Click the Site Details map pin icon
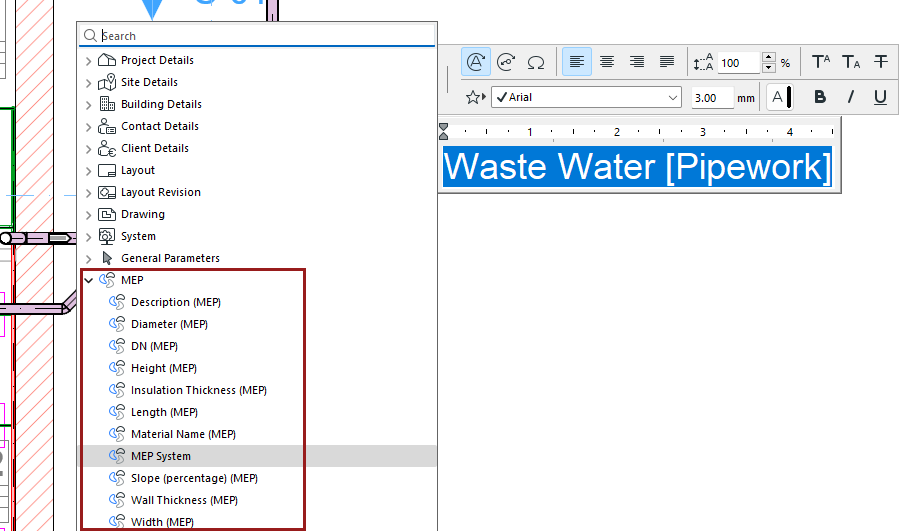Viewport: 904px width, 531px height. click(107, 82)
